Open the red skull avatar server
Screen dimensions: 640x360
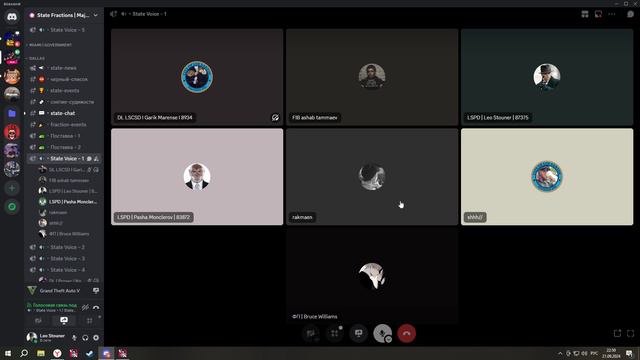click(12, 133)
